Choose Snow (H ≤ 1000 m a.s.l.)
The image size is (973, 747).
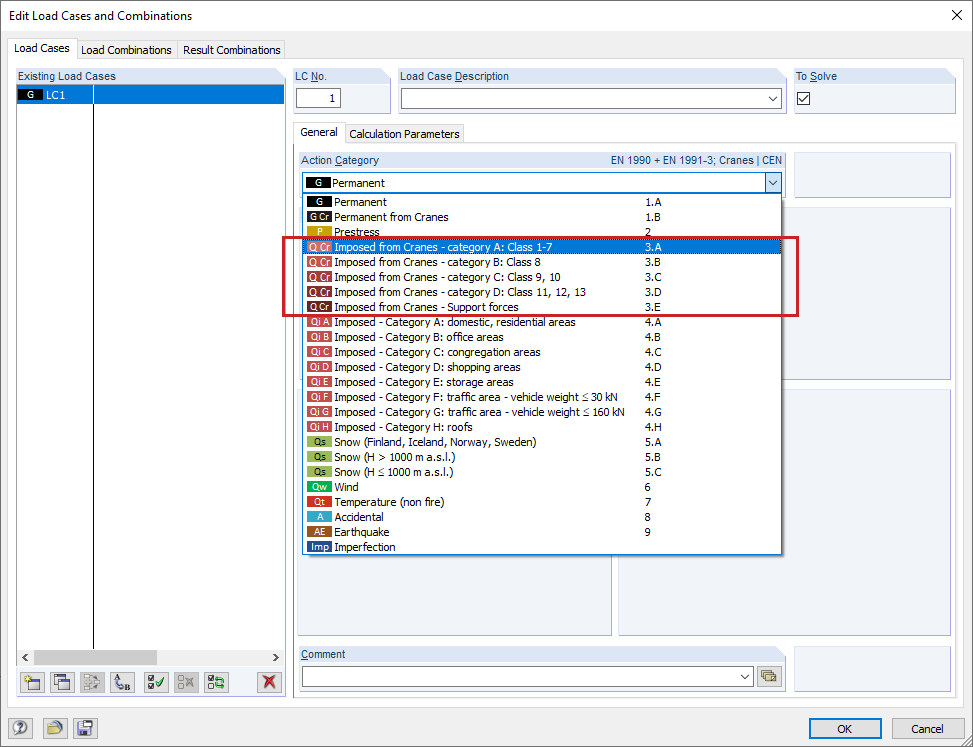[x=542, y=472]
